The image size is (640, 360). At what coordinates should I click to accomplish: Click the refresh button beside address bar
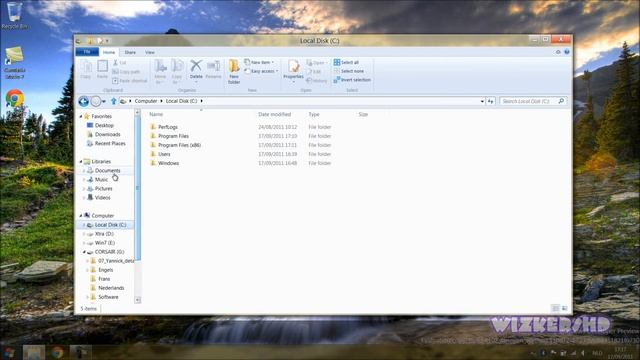click(x=491, y=101)
